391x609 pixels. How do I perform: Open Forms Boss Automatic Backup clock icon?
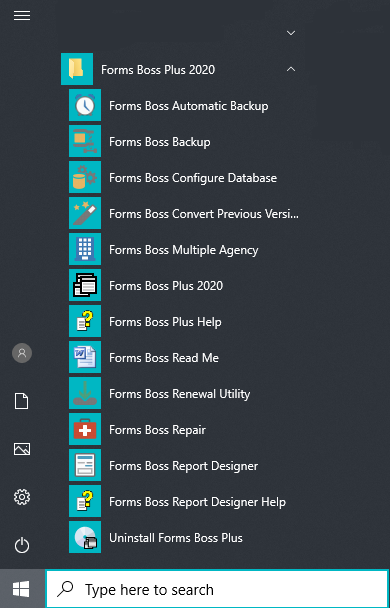[x=85, y=105]
